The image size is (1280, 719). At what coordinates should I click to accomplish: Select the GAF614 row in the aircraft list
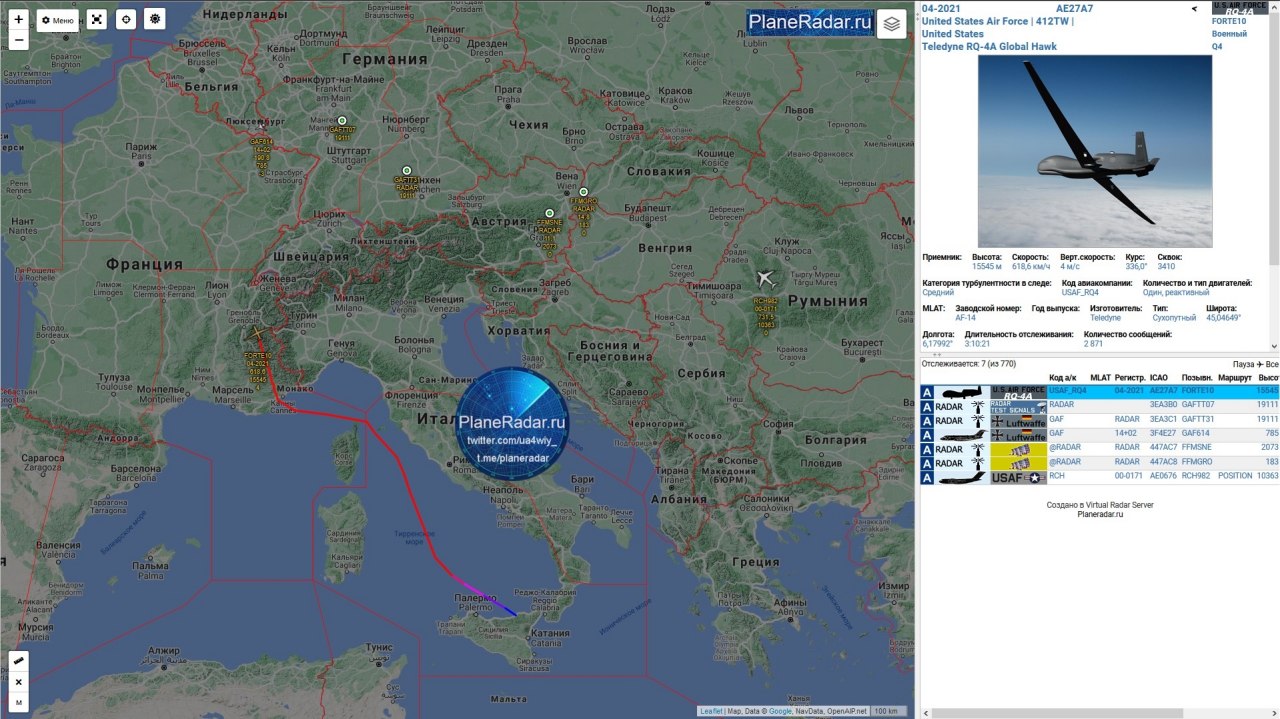pos(1100,434)
